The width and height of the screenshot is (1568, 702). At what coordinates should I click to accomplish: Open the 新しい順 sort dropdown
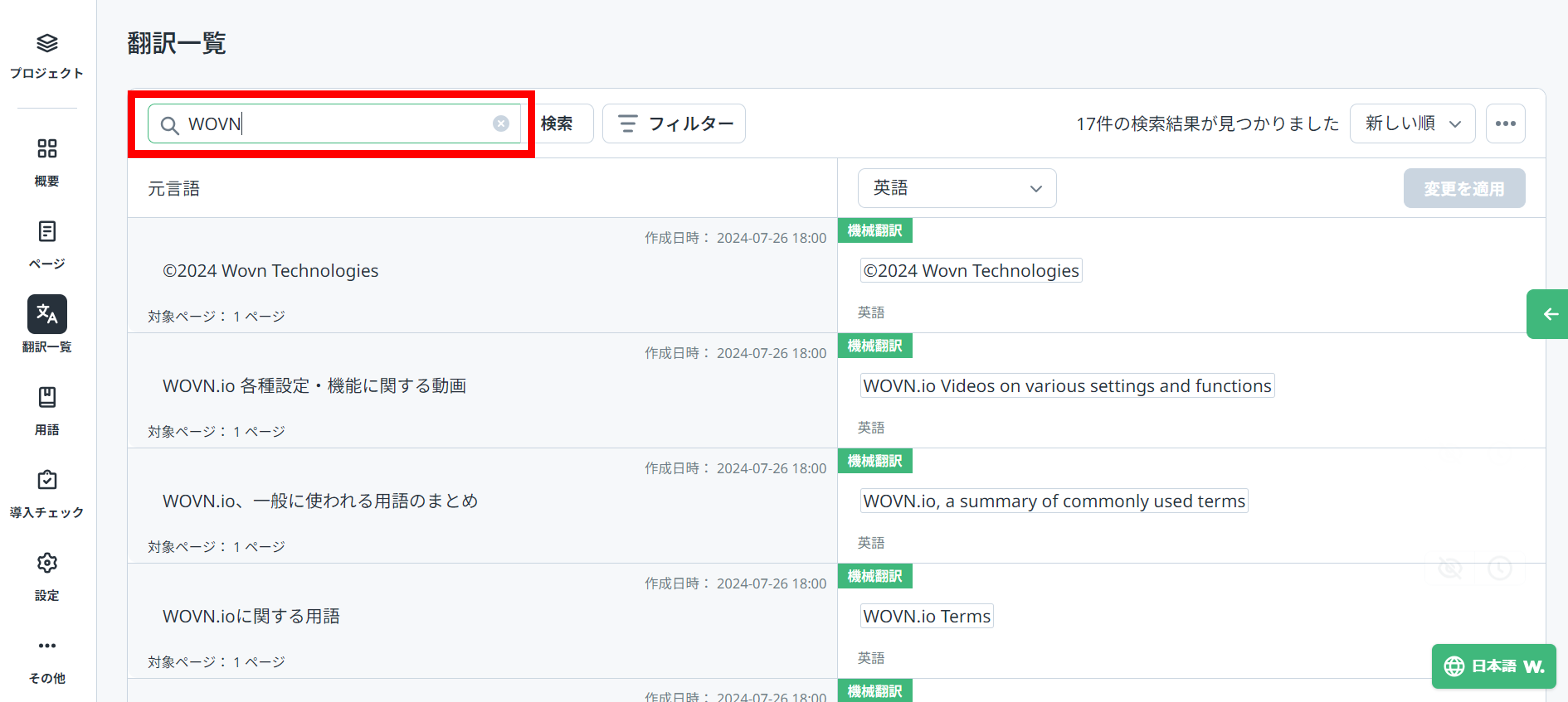click(1412, 124)
